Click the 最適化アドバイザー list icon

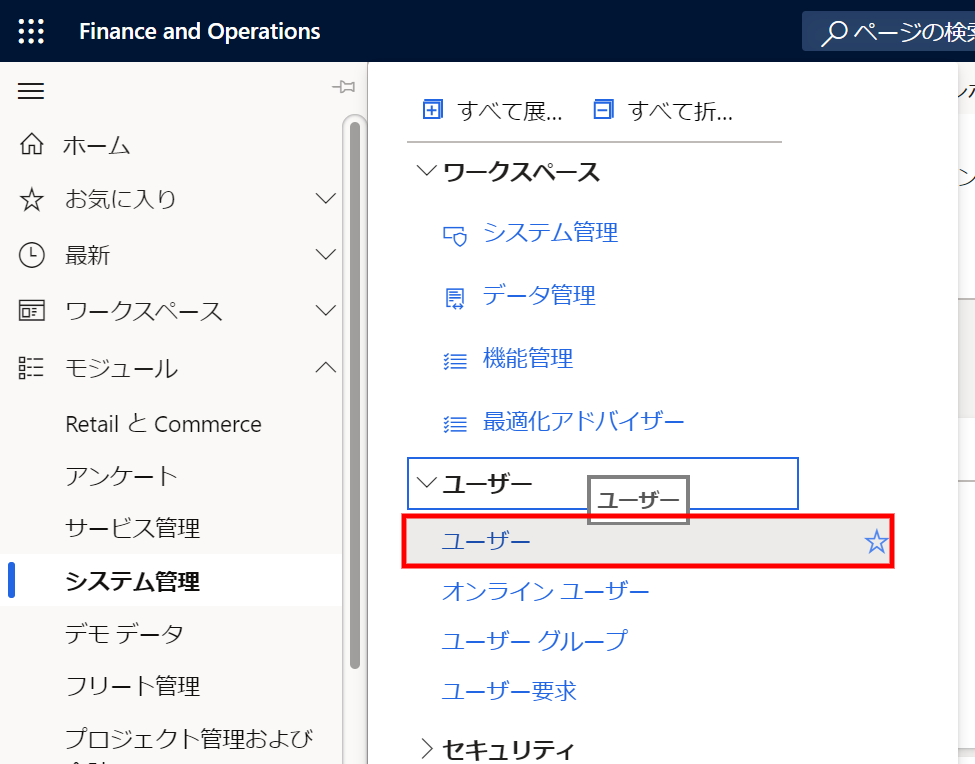pyautogui.click(x=455, y=424)
